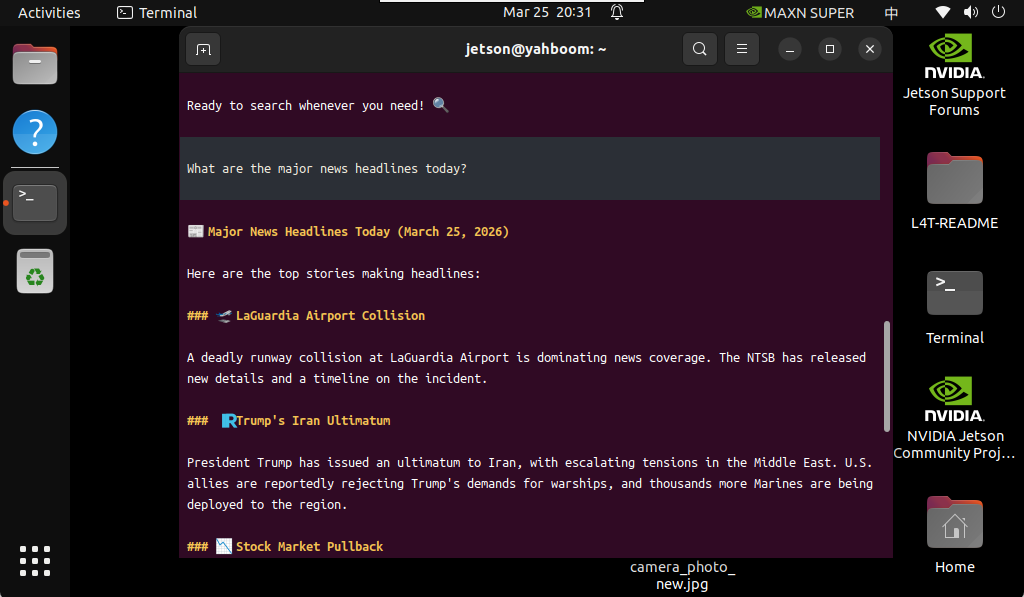Open NVIDIA Jetson Community Projects shortcut
The width and height of the screenshot is (1024, 597).
pyautogui.click(x=954, y=418)
